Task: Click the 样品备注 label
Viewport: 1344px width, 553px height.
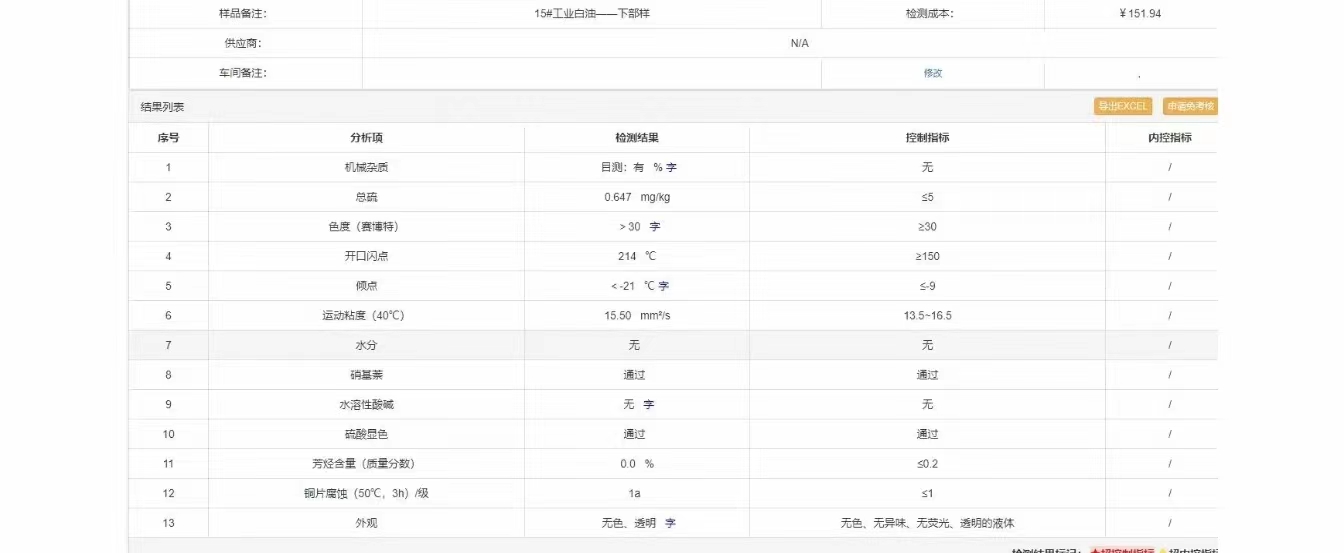Action: [x=243, y=14]
